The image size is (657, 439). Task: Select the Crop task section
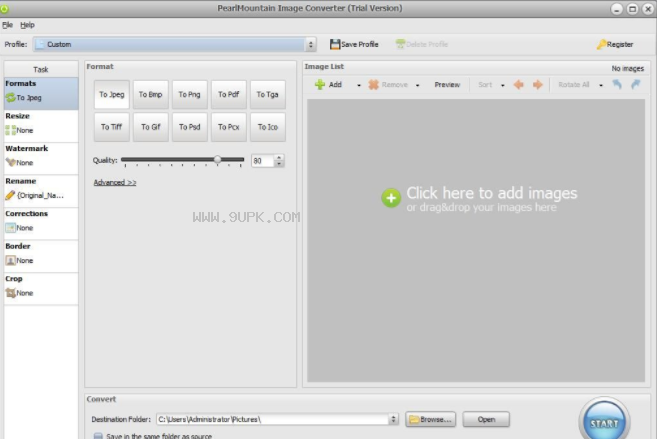coord(41,289)
